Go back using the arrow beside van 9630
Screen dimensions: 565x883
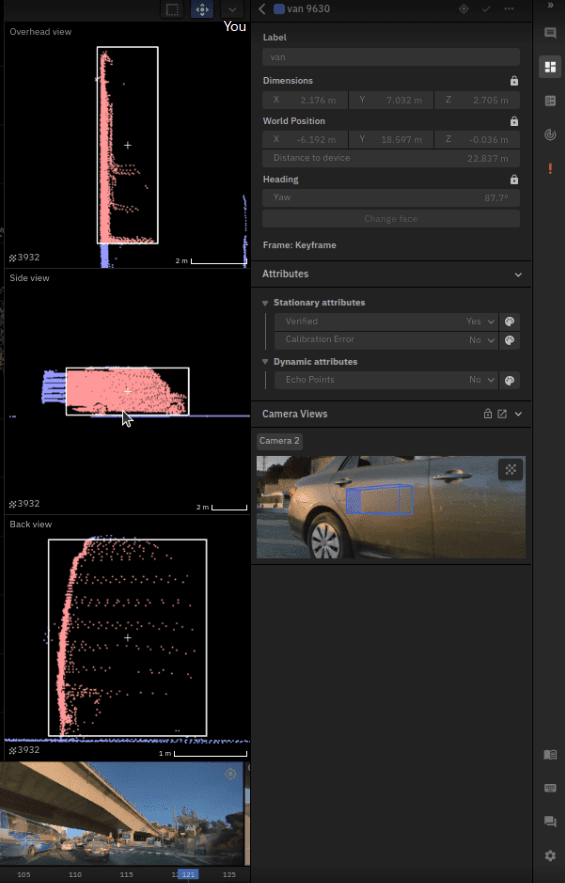262,9
